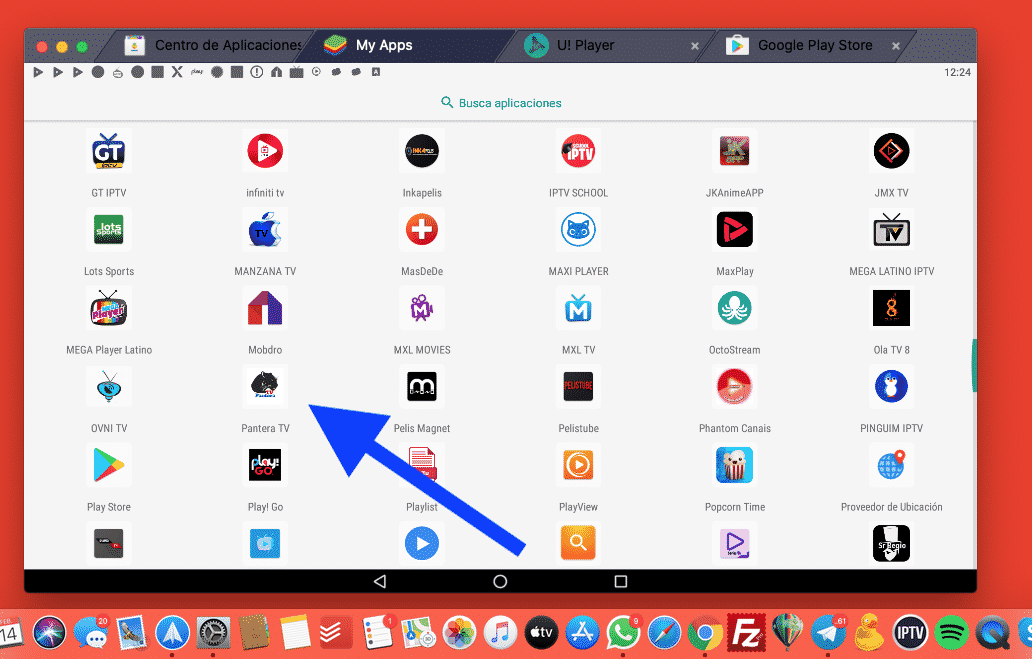Launch JKAnimeAPP
Screen dimensions: 1032x659
point(734,151)
